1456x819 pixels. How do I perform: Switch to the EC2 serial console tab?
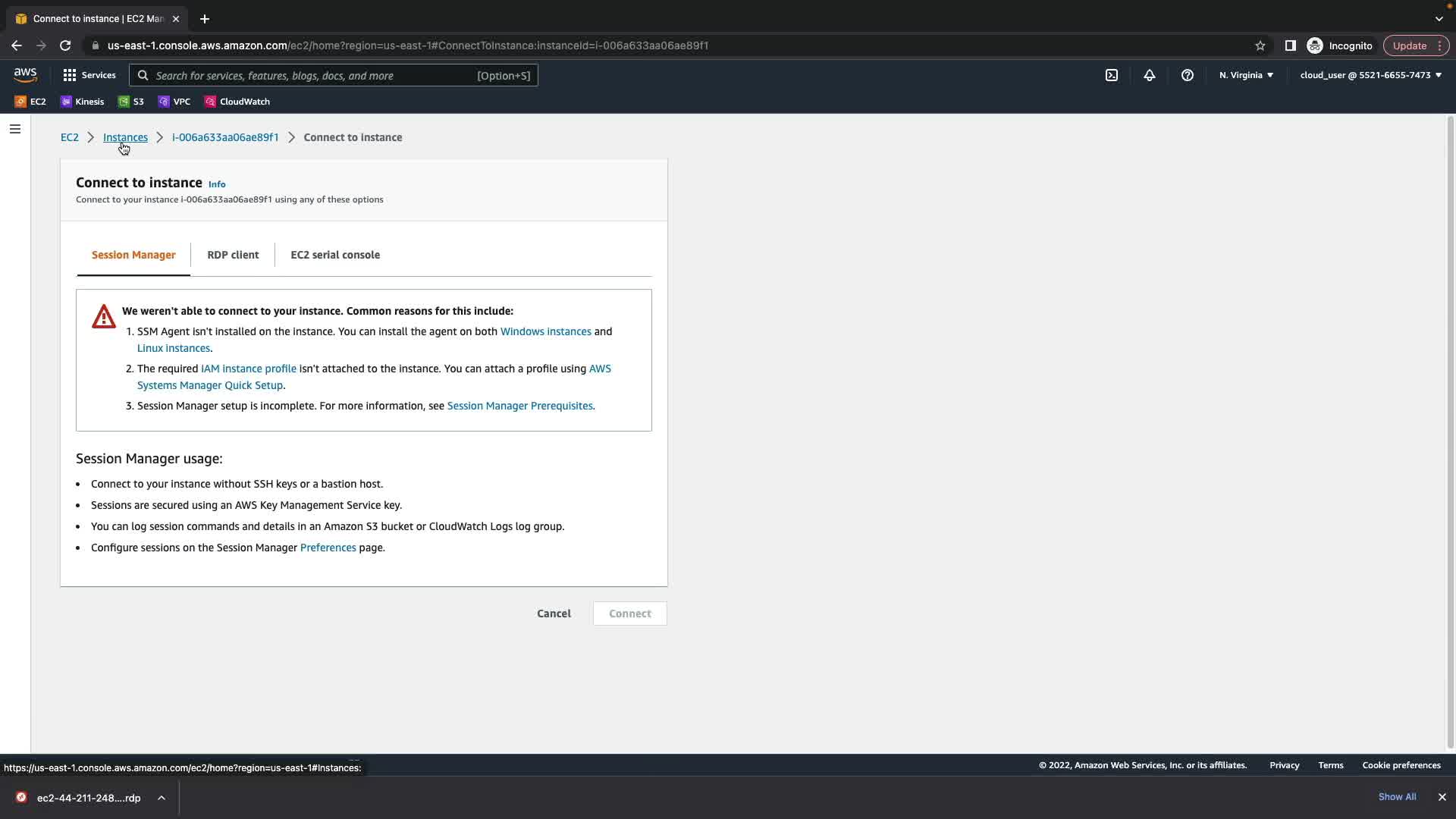335,255
